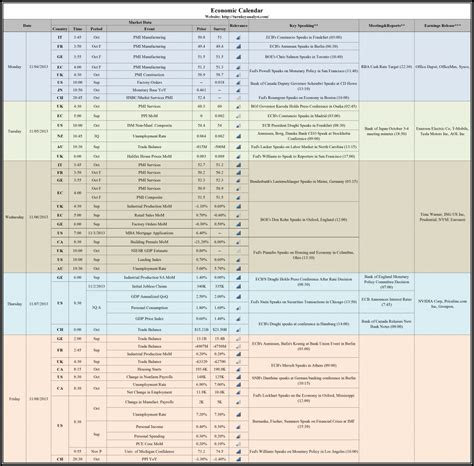This screenshot has width=474, height=466.
Task: Click the relevance icon for PPI YoY row
Action: click(x=238, y=459)
